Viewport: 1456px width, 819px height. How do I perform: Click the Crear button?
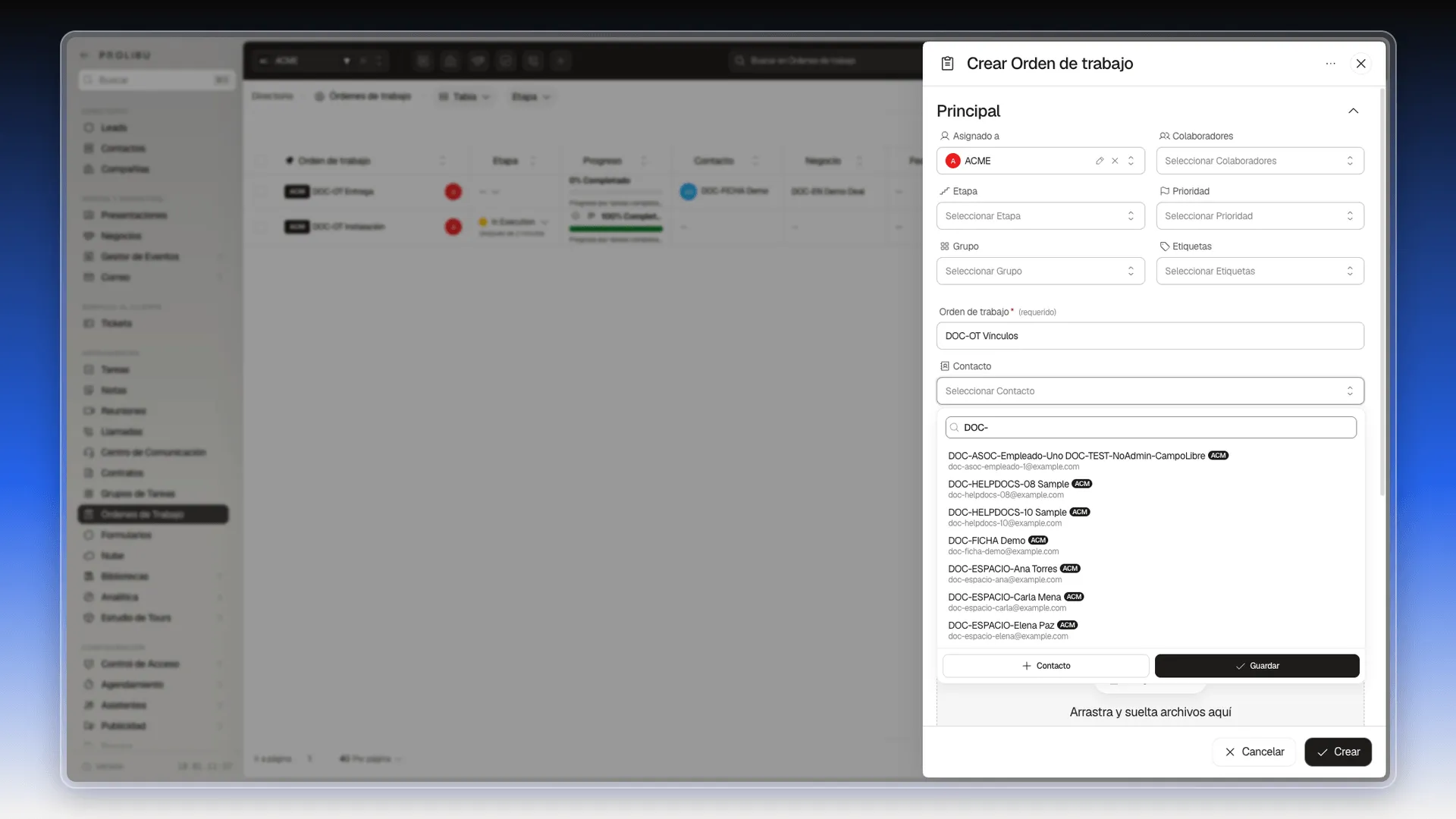tap(1338, 752)
